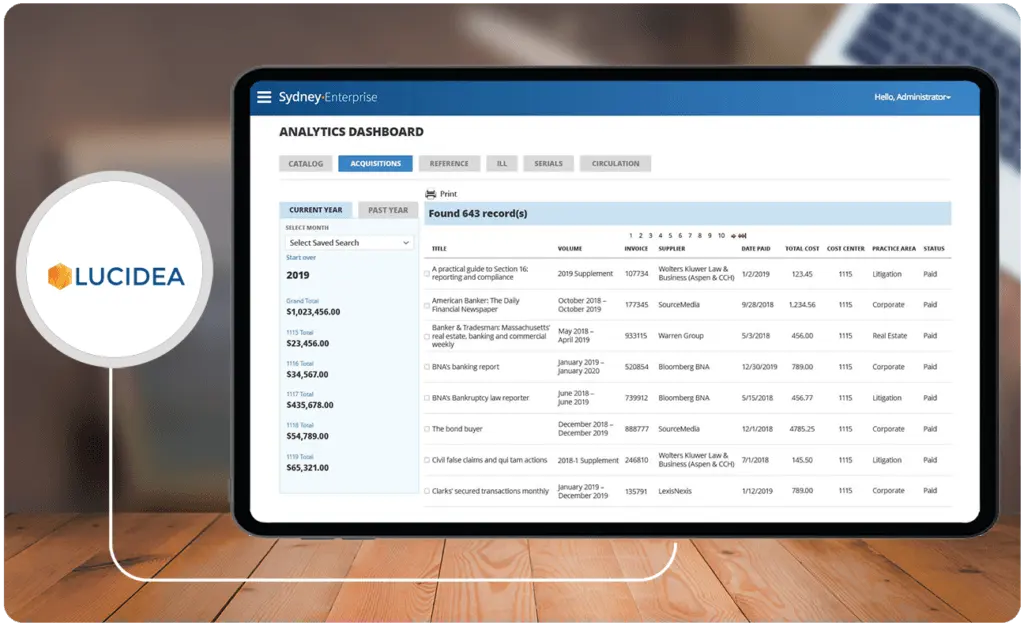Click invoice number 107734
1024x626 pixels.
(637, 274)
